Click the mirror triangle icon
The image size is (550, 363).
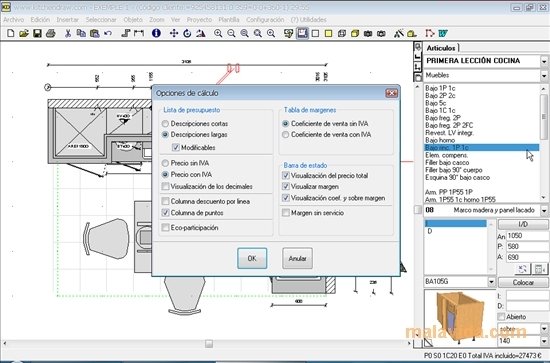click(x=201, y=33)
